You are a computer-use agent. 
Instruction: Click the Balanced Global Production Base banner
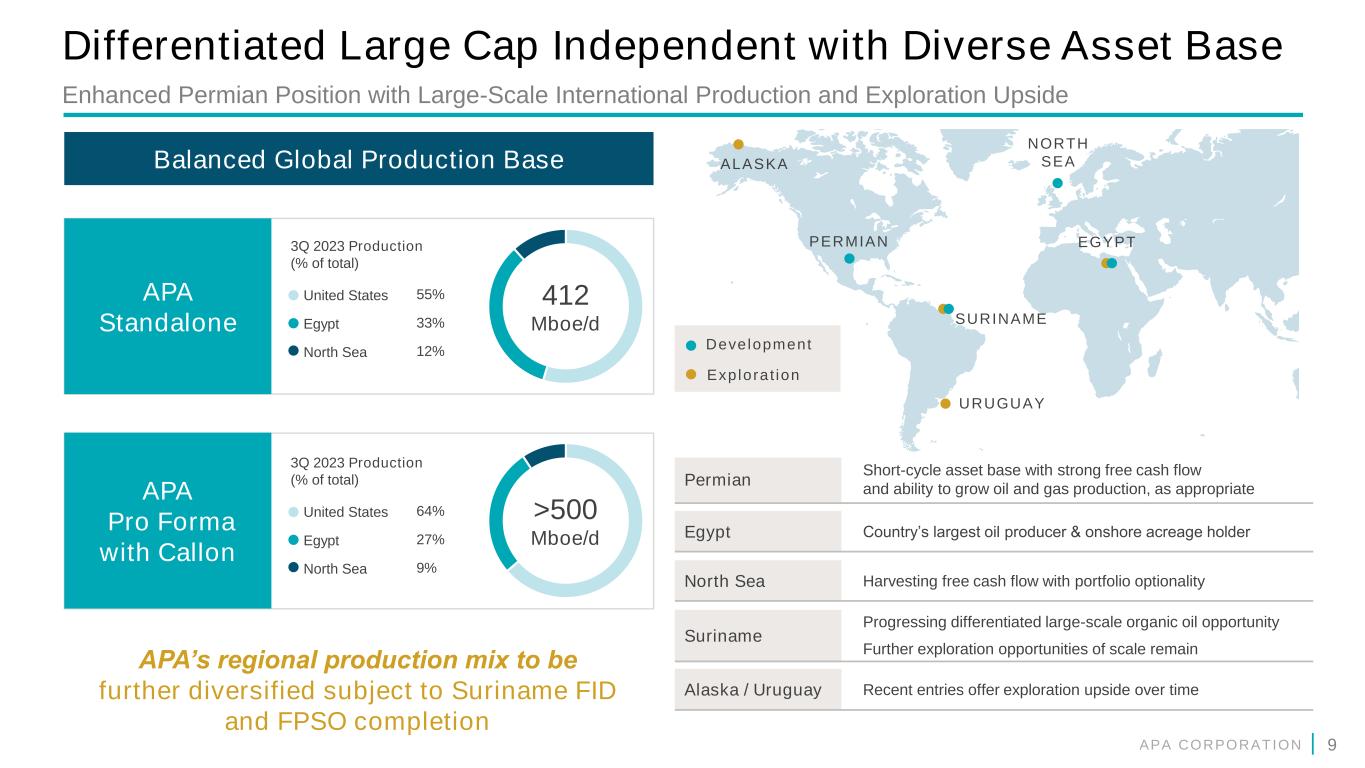(x=358, y=159)
